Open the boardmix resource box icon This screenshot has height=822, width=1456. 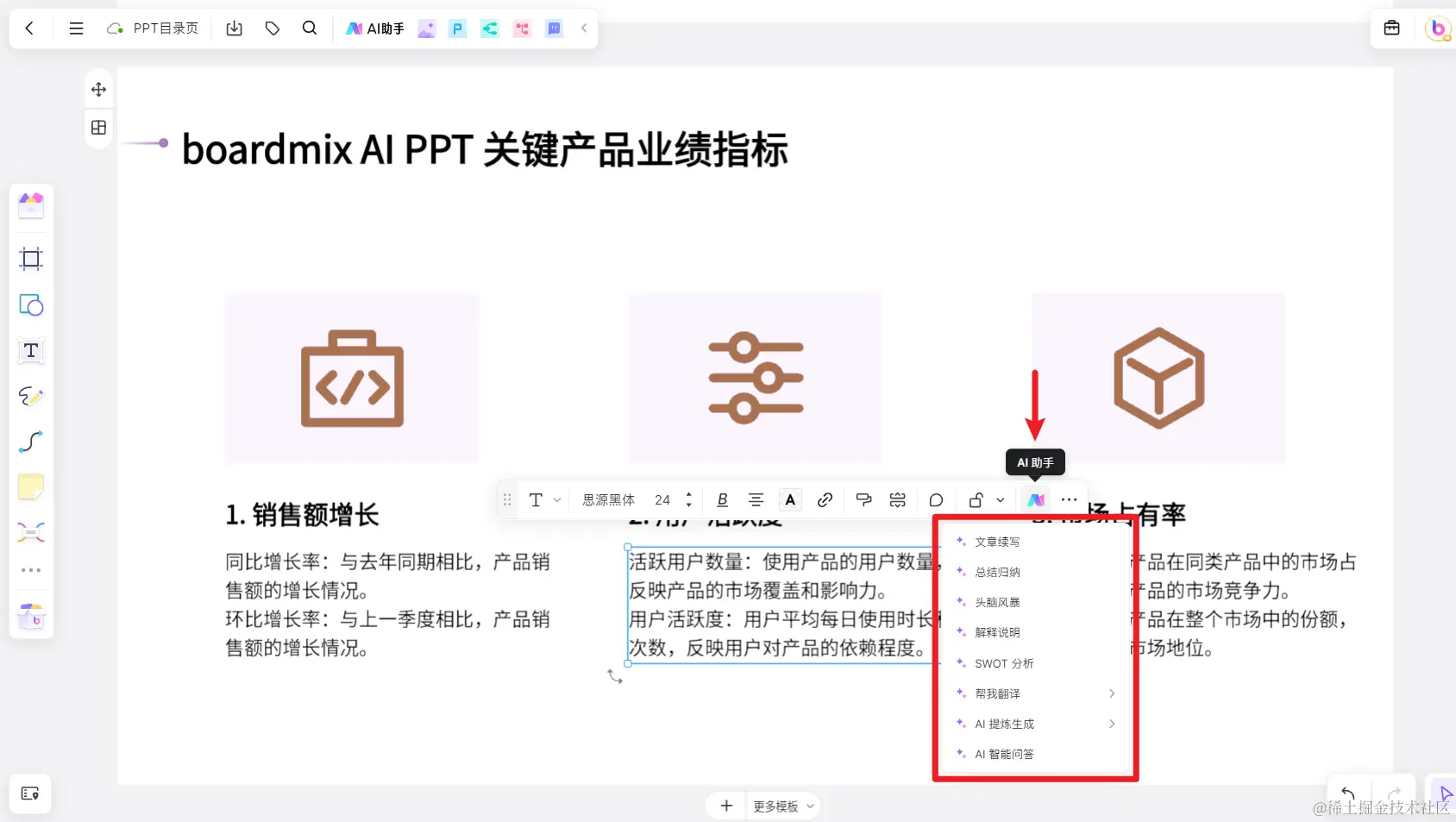pos(31,617)
